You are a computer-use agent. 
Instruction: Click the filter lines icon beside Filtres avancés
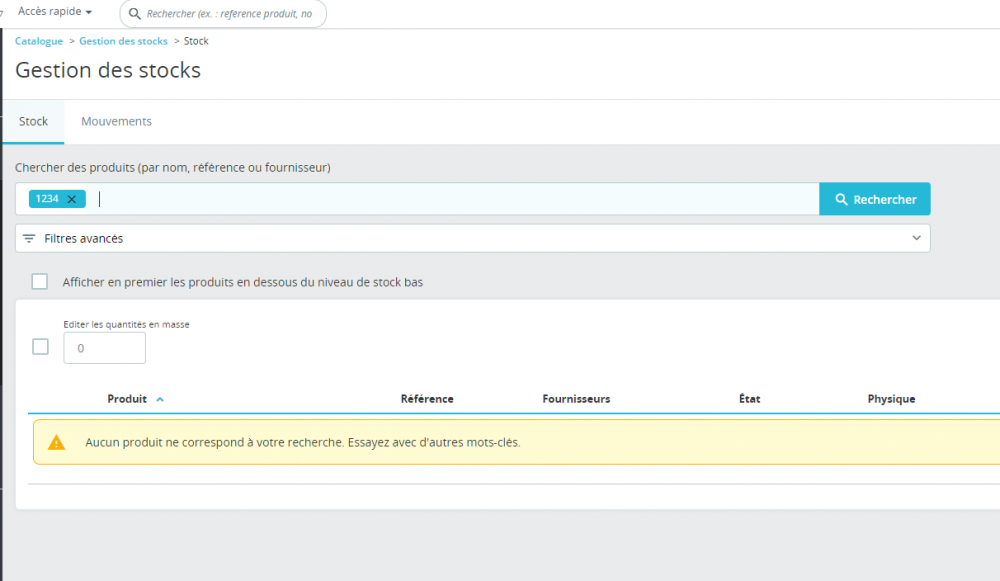(29, 239)
